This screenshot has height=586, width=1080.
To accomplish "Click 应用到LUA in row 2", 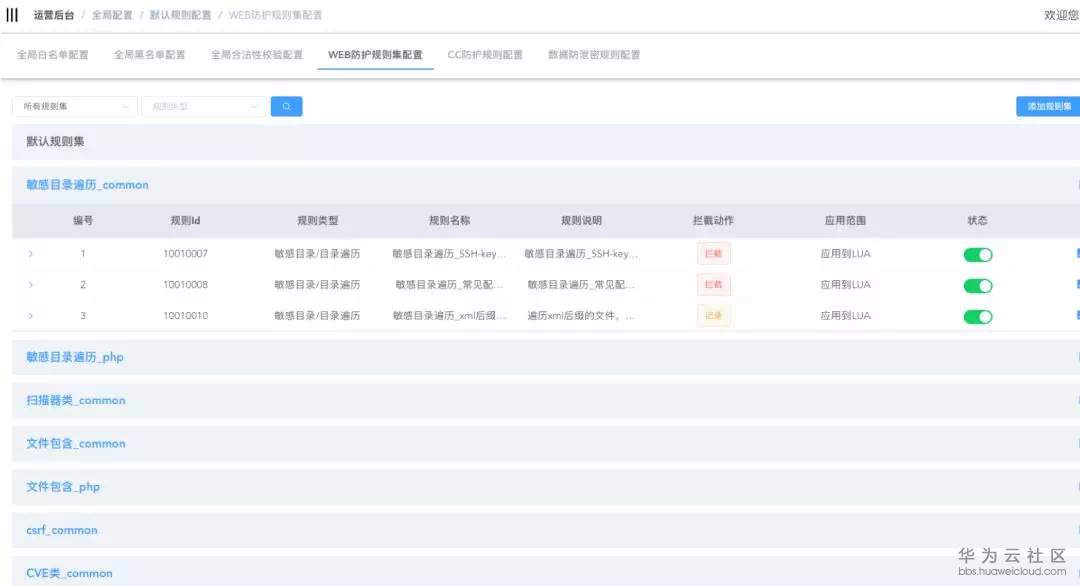I will pyautogui.click(x=845, y=285).
